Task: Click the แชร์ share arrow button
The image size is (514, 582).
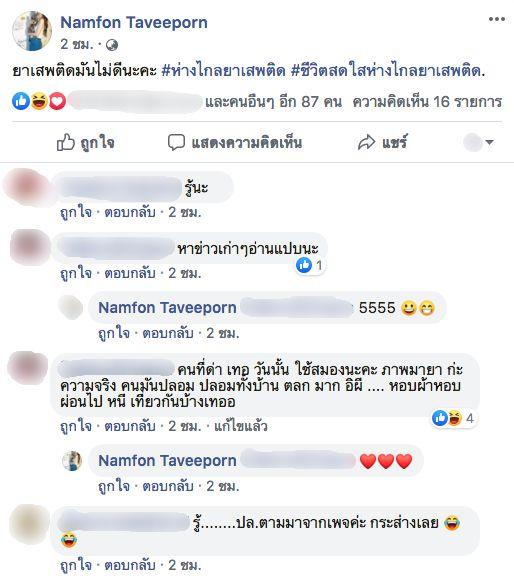Action: pos(382,143)
